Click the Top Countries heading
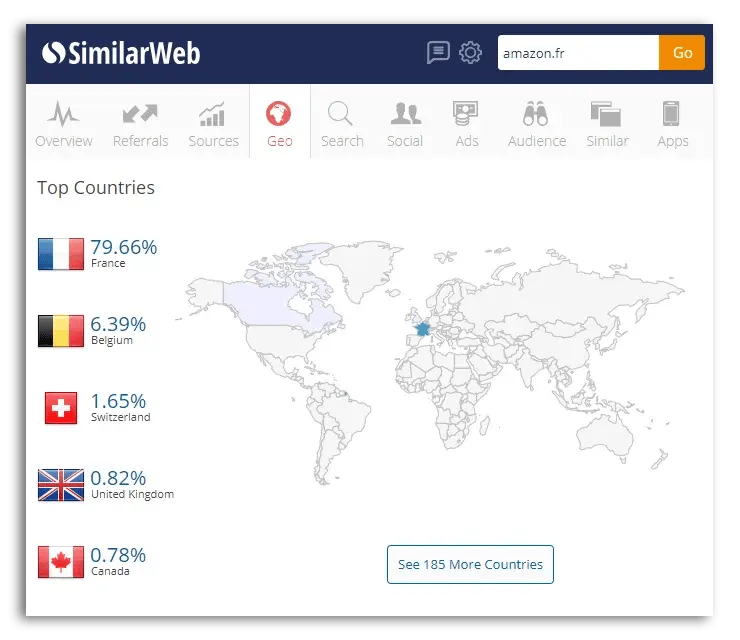 pyautogui.click(x=96, y=188)
